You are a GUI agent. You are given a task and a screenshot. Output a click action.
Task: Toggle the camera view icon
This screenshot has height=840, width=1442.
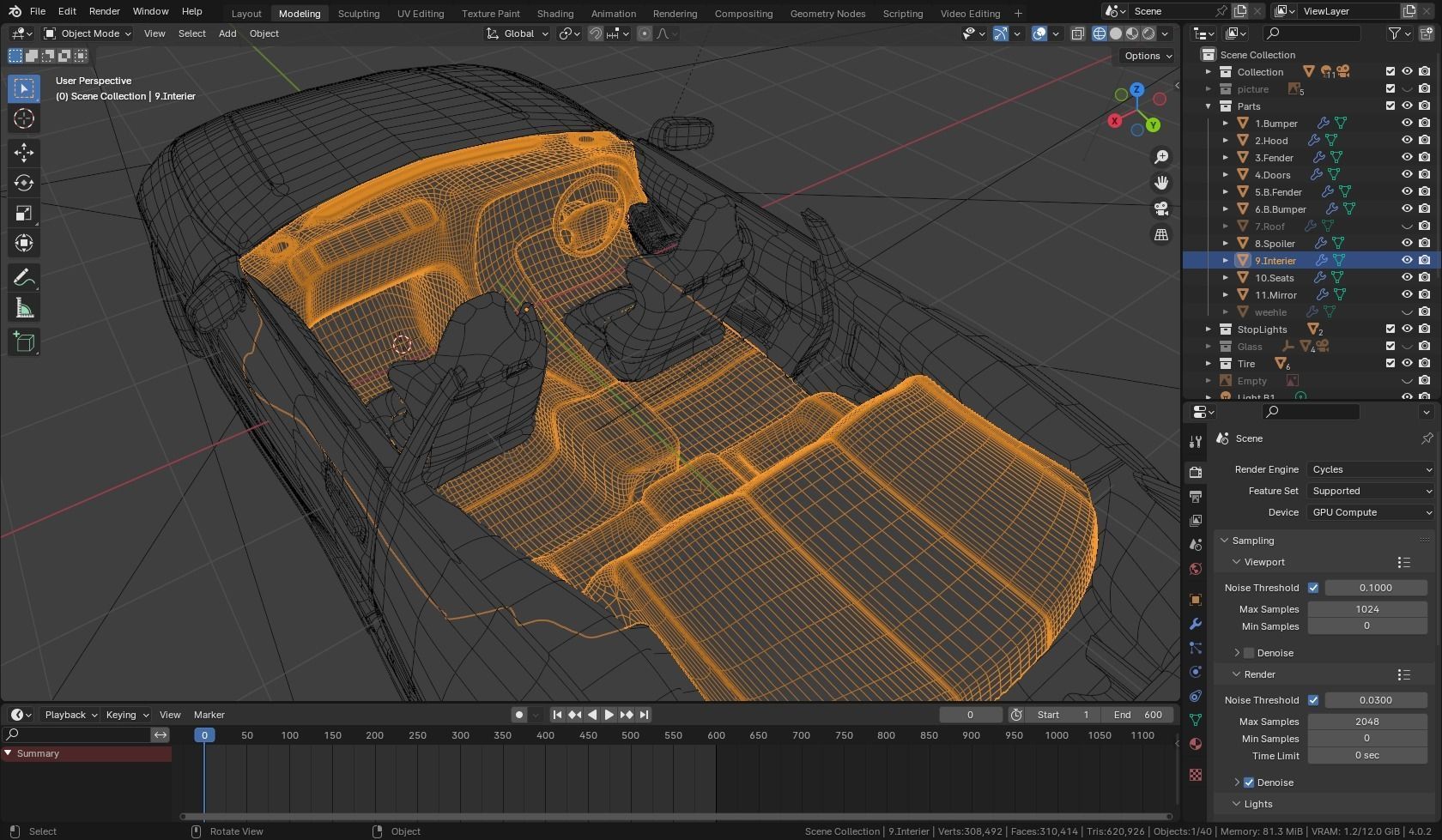click(x=1161, y=208)
